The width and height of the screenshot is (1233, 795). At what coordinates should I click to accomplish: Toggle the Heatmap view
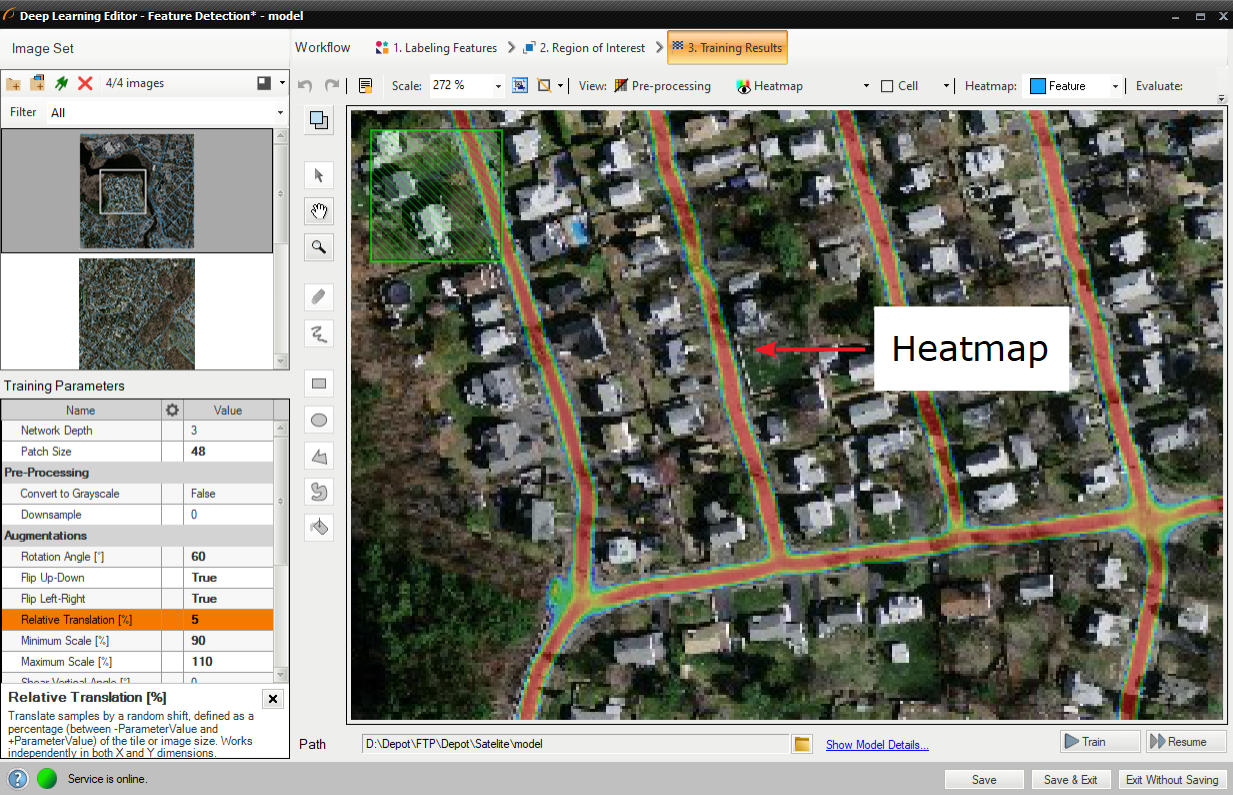tap(769, 86)
